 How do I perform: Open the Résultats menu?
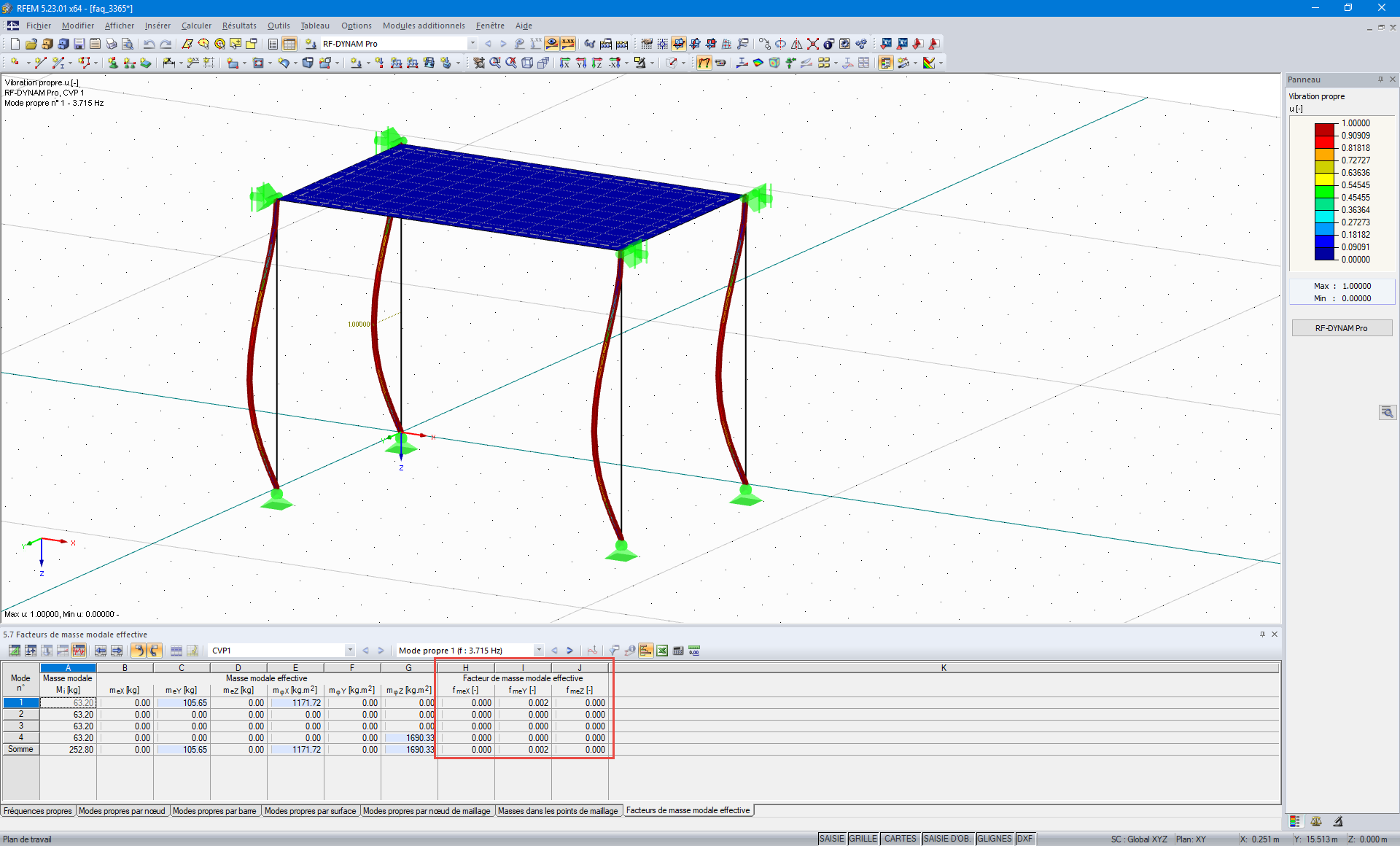239,26
